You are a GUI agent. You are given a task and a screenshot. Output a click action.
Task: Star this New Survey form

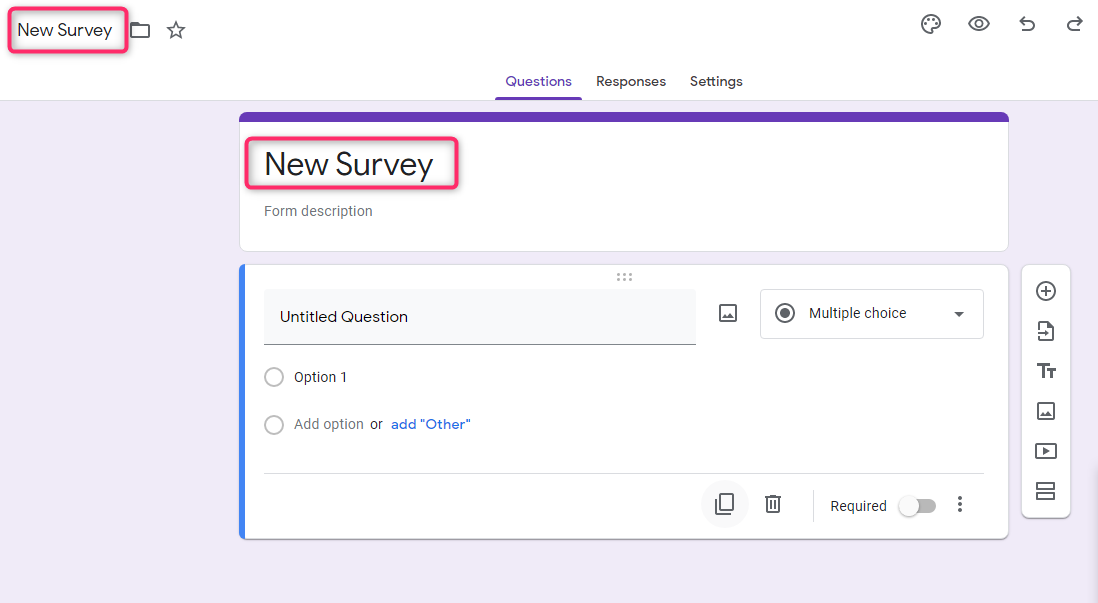coord(176,30)
